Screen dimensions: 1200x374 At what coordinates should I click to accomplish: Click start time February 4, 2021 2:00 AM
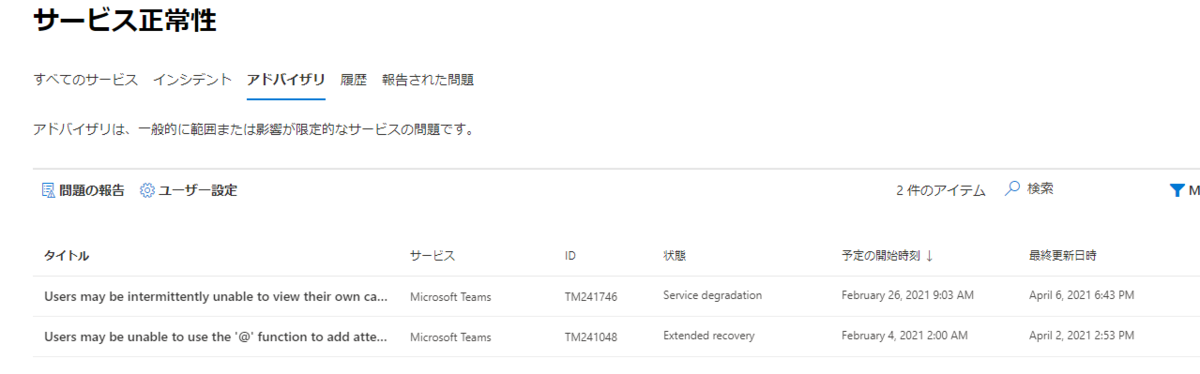(904, 335)
